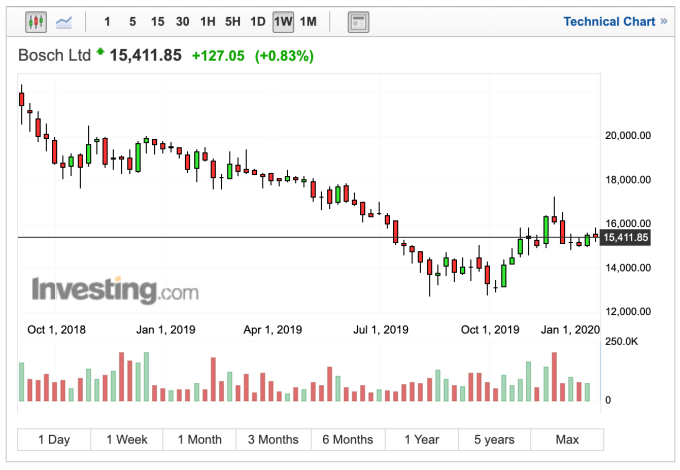Click the Jan 1, 2019 date label
The width and height of the screenshot is (680, 470).
coord(166,330)
